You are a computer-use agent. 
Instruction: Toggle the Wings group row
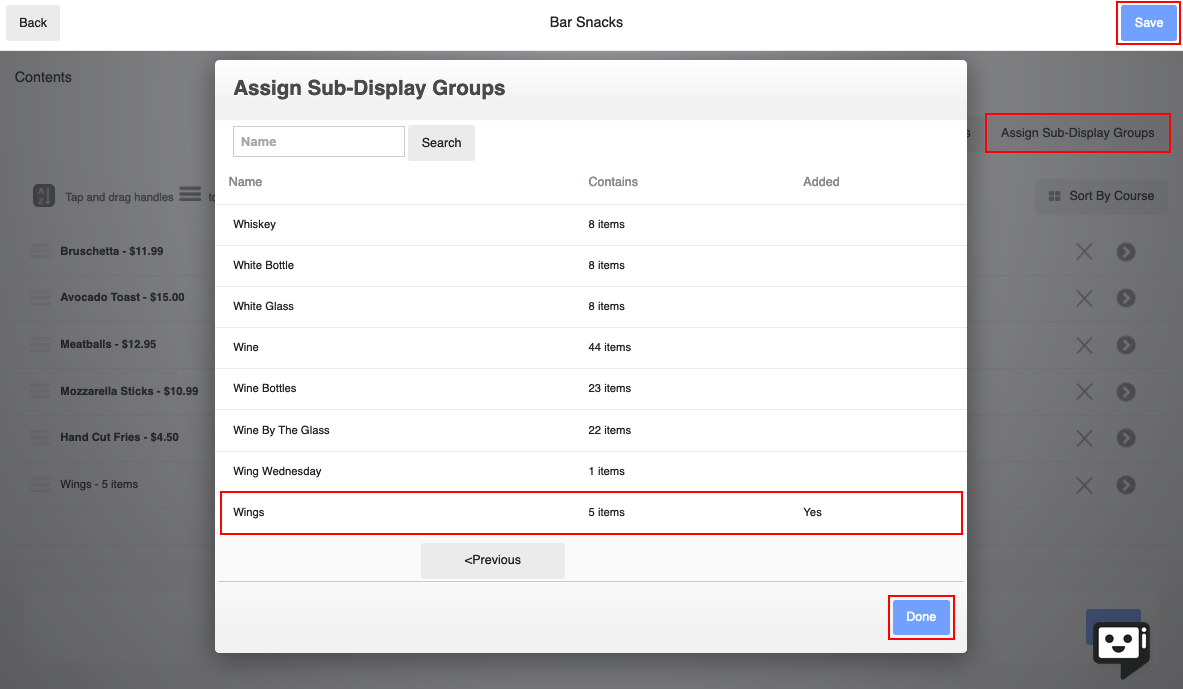coord(591,512)
